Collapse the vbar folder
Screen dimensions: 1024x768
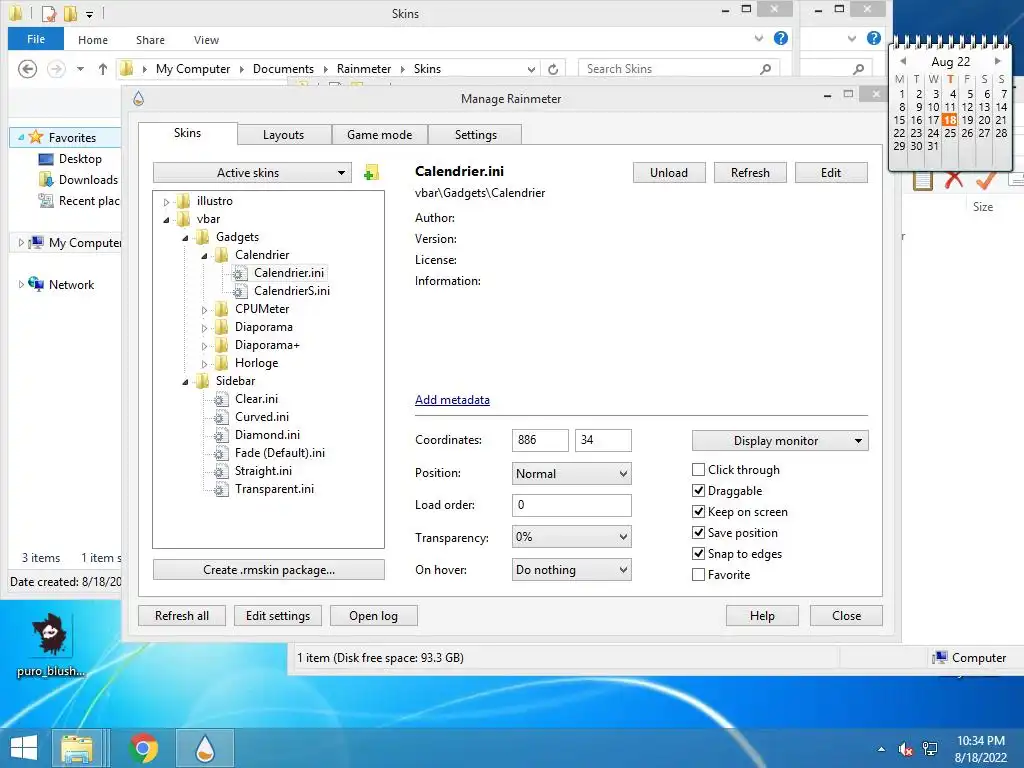coord(167,220)
